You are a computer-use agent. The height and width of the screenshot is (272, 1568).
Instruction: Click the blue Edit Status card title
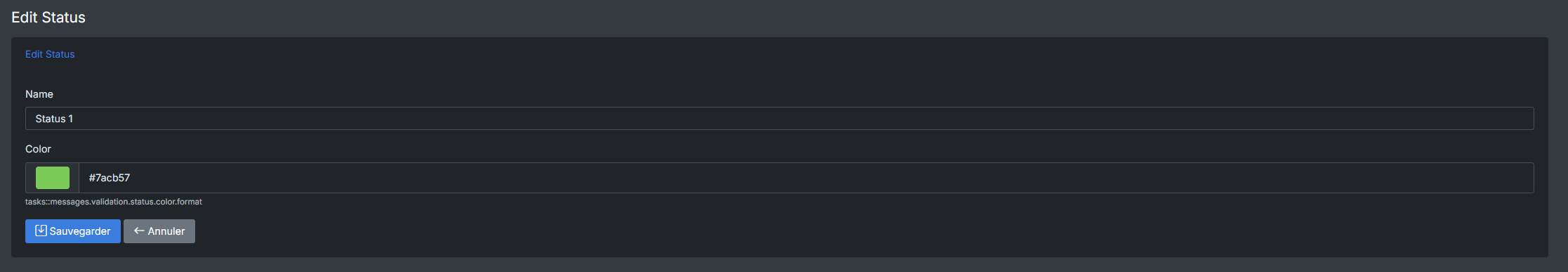click(x=50, y=54)
